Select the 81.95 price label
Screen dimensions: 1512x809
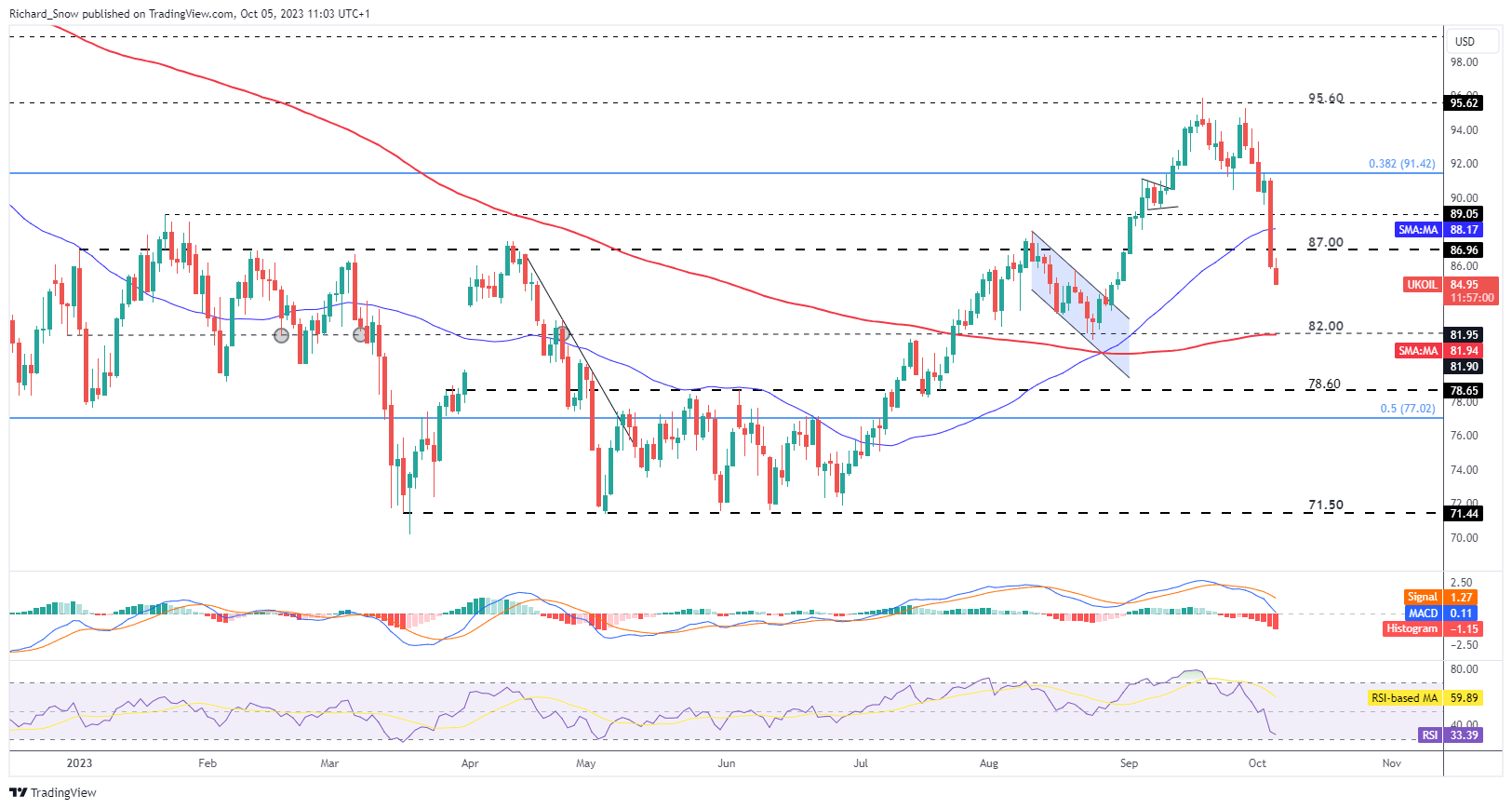[1465, 335]
